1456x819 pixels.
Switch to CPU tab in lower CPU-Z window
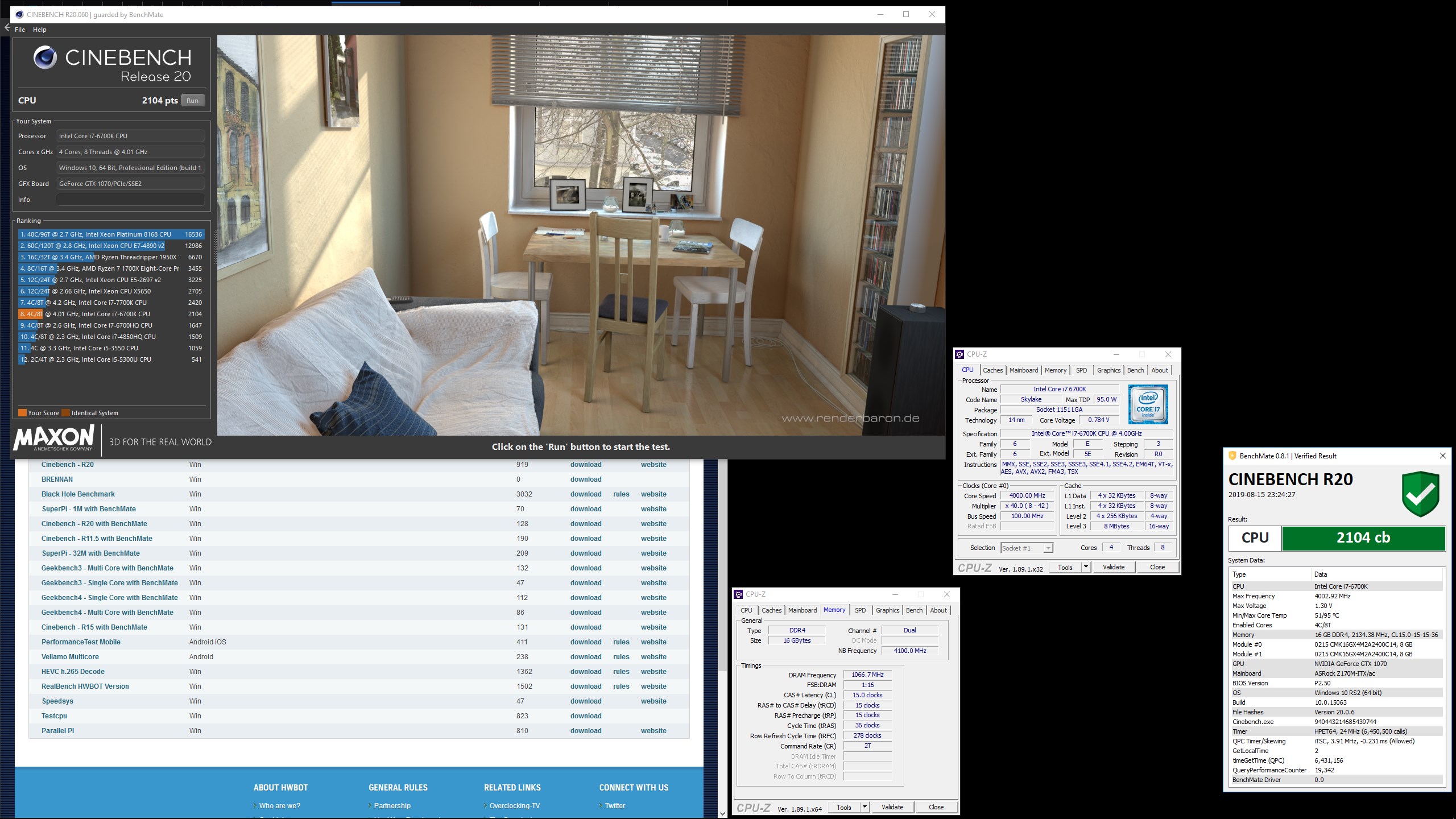click(746, 610)
